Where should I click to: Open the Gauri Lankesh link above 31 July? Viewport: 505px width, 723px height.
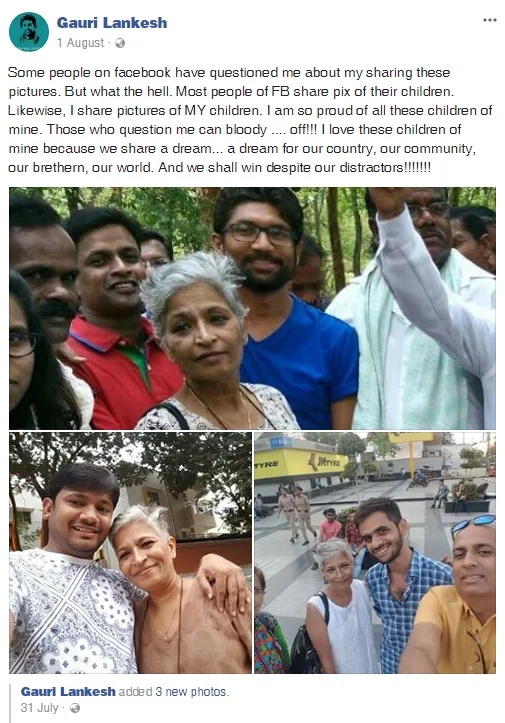[68, 692]
